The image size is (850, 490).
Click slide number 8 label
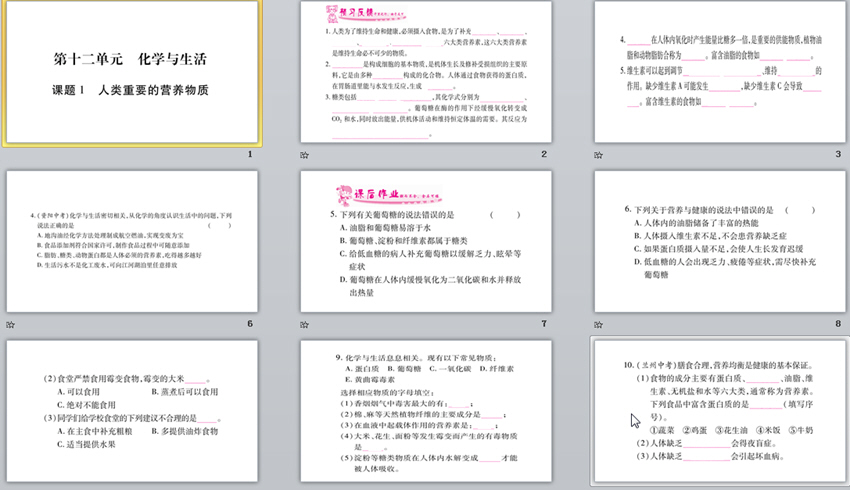(838, 324)
